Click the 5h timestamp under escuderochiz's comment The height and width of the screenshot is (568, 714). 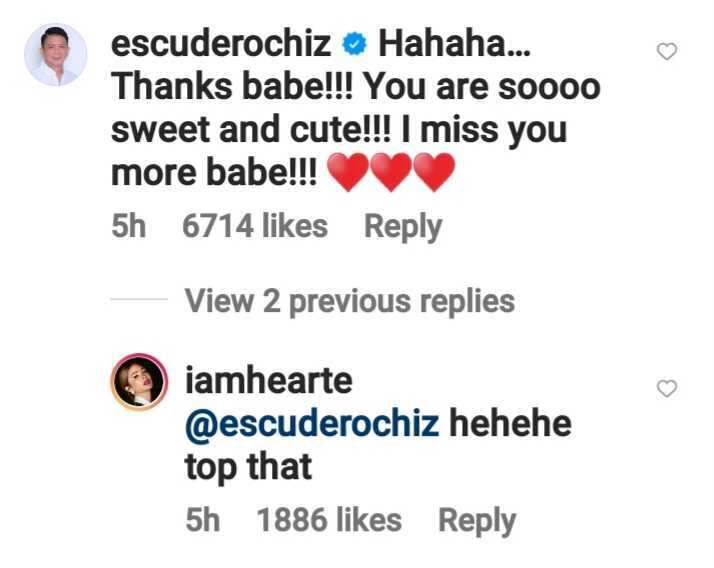click(x=128, y=226)
